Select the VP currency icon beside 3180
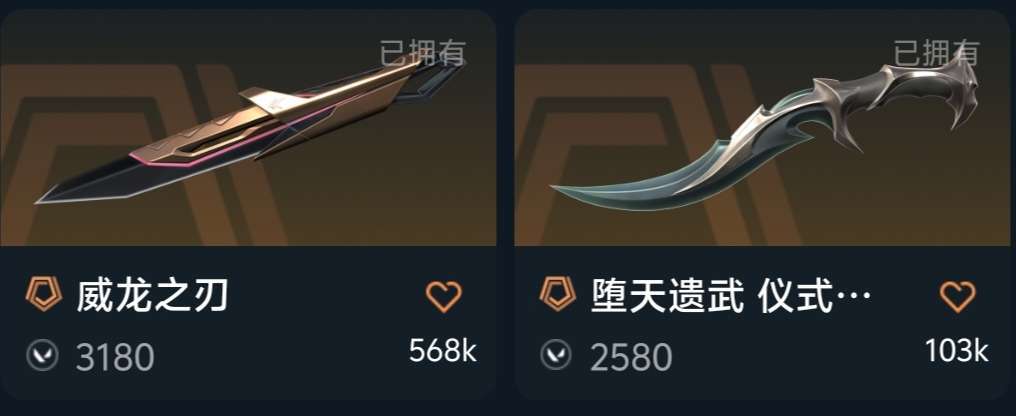Viewport: 1016px width, 416px height. point(43,356)
